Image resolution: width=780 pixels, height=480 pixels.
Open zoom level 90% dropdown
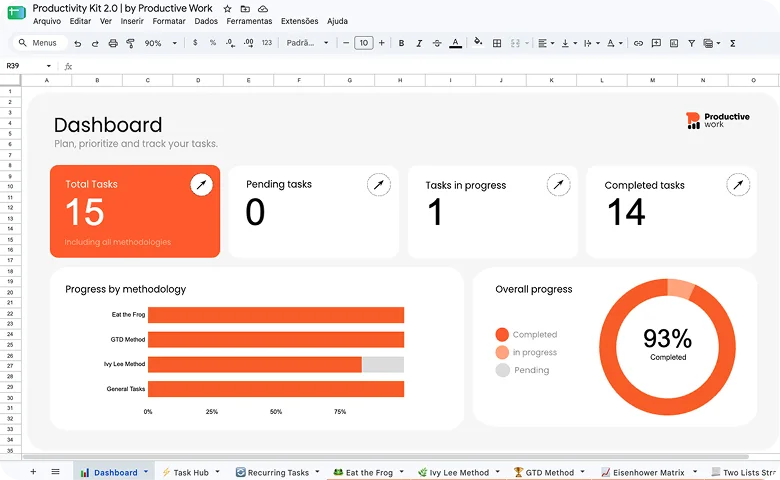coord(160,43)
